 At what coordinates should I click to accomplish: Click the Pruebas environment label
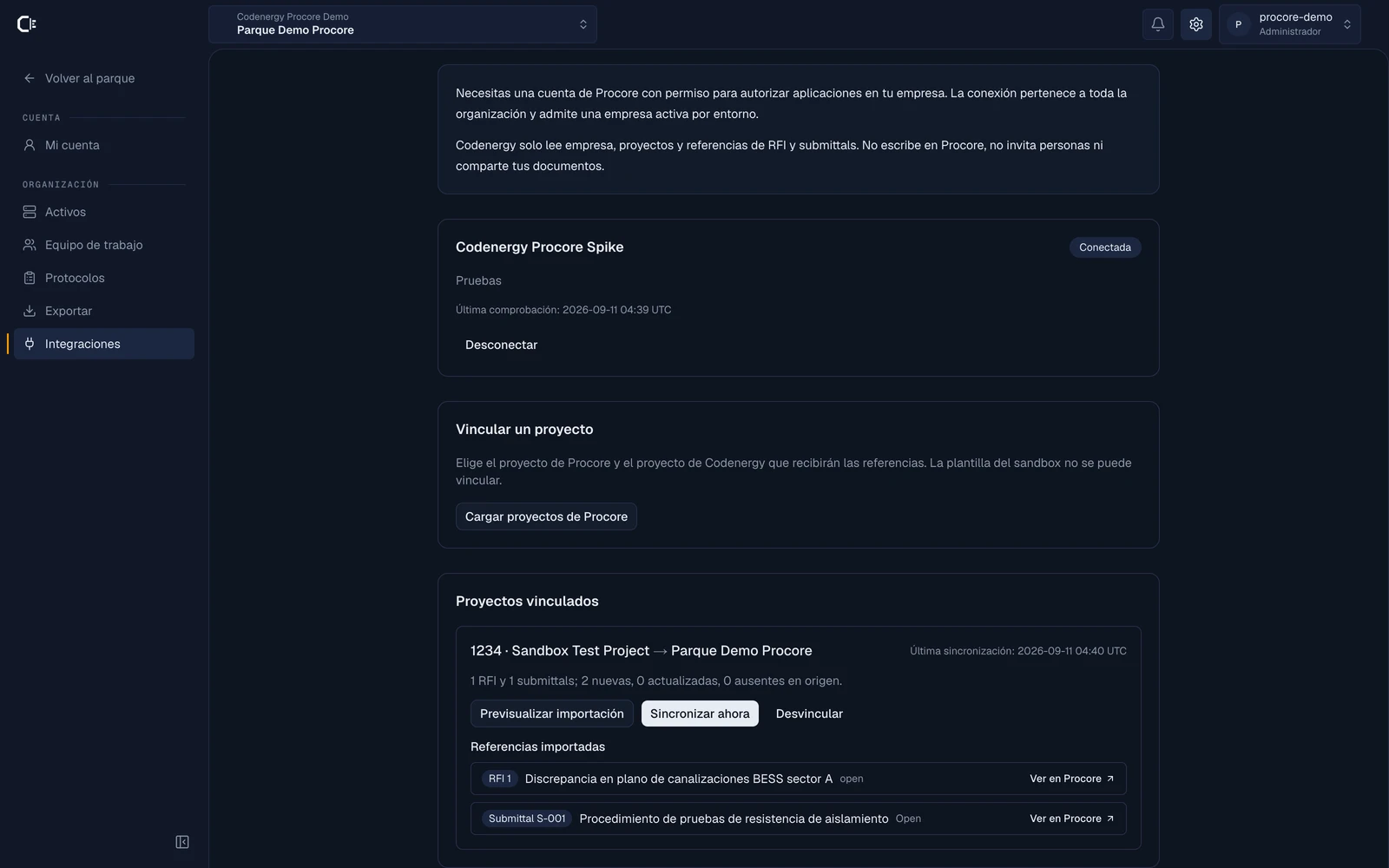(478, 280)
